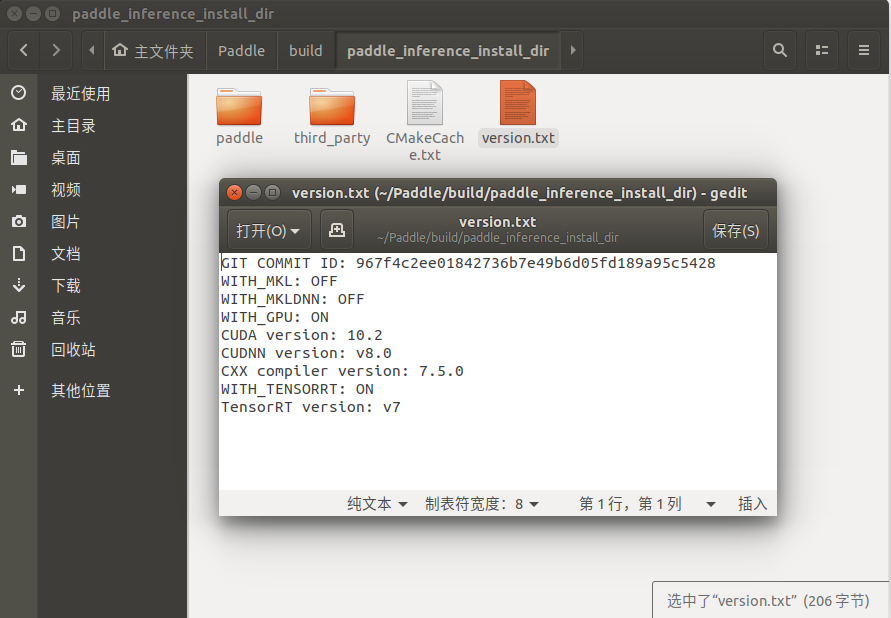Image resolution: width=891 pixels, height=618 pixels.
Task: Click the WITH_MKLDNN: OFF line
Action: (x=293, y=299)
